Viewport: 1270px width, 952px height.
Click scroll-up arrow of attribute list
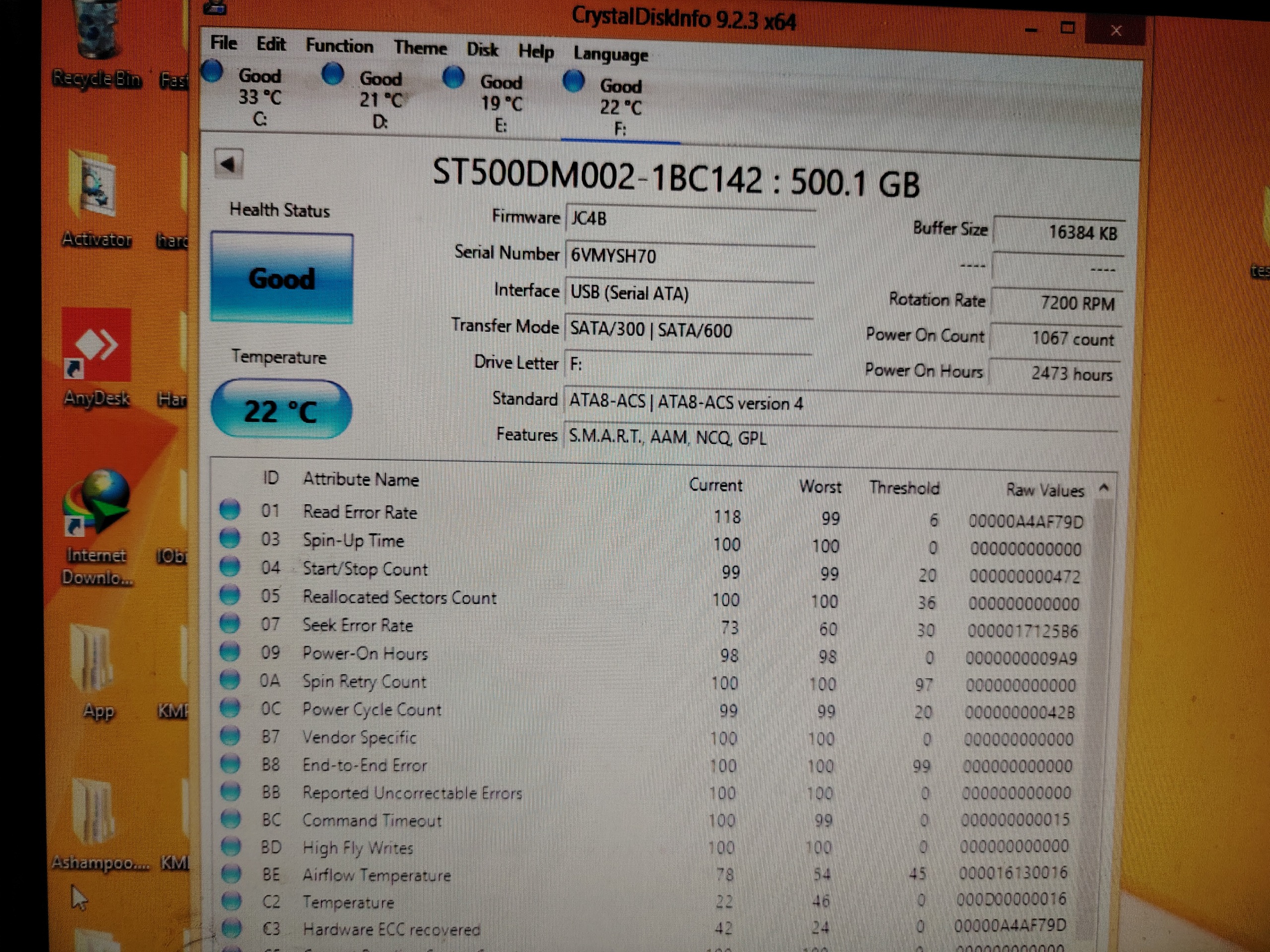pyautogui.click(x=1103, y=488)
